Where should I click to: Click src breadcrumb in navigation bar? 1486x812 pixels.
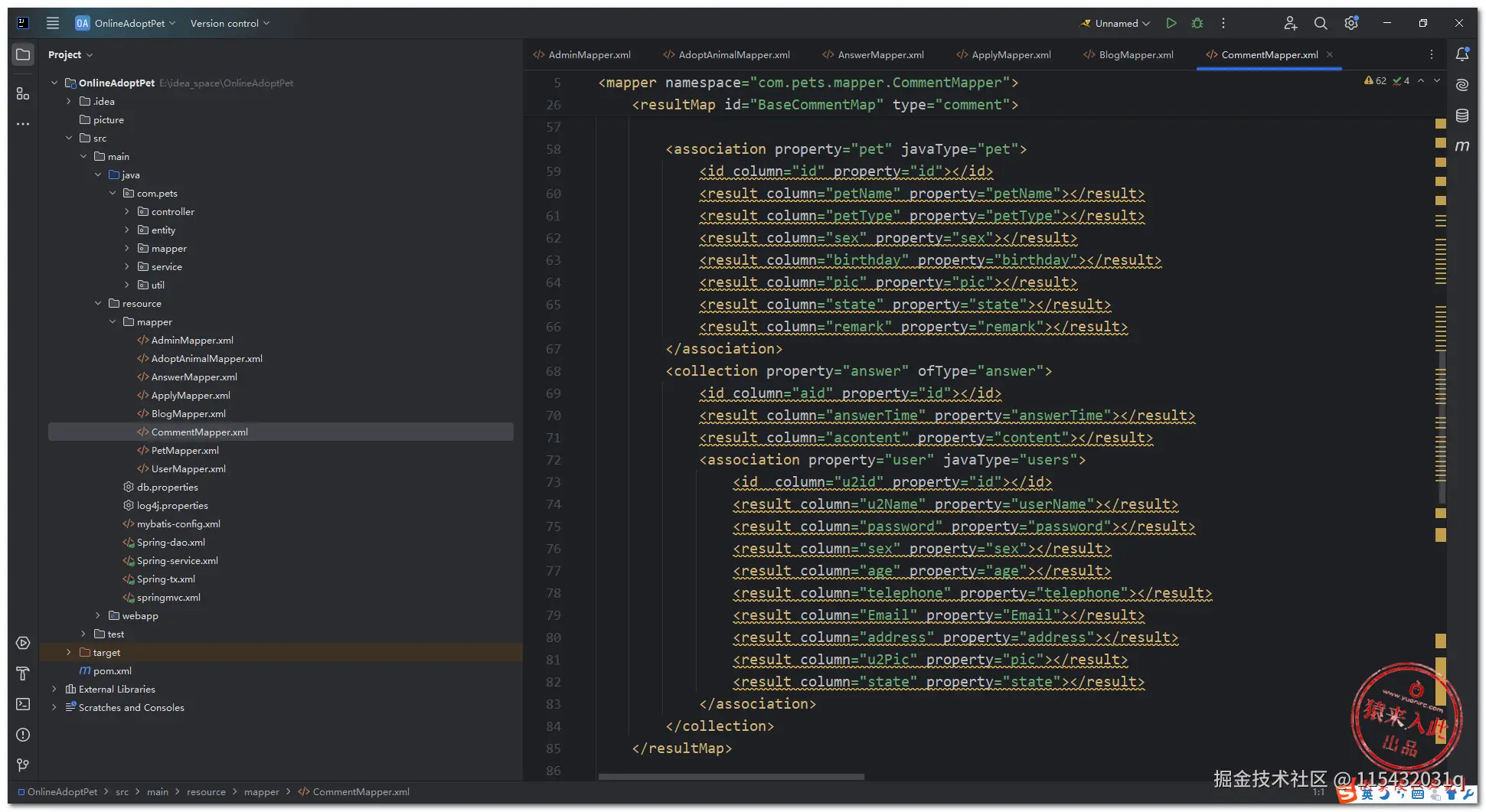122,791
